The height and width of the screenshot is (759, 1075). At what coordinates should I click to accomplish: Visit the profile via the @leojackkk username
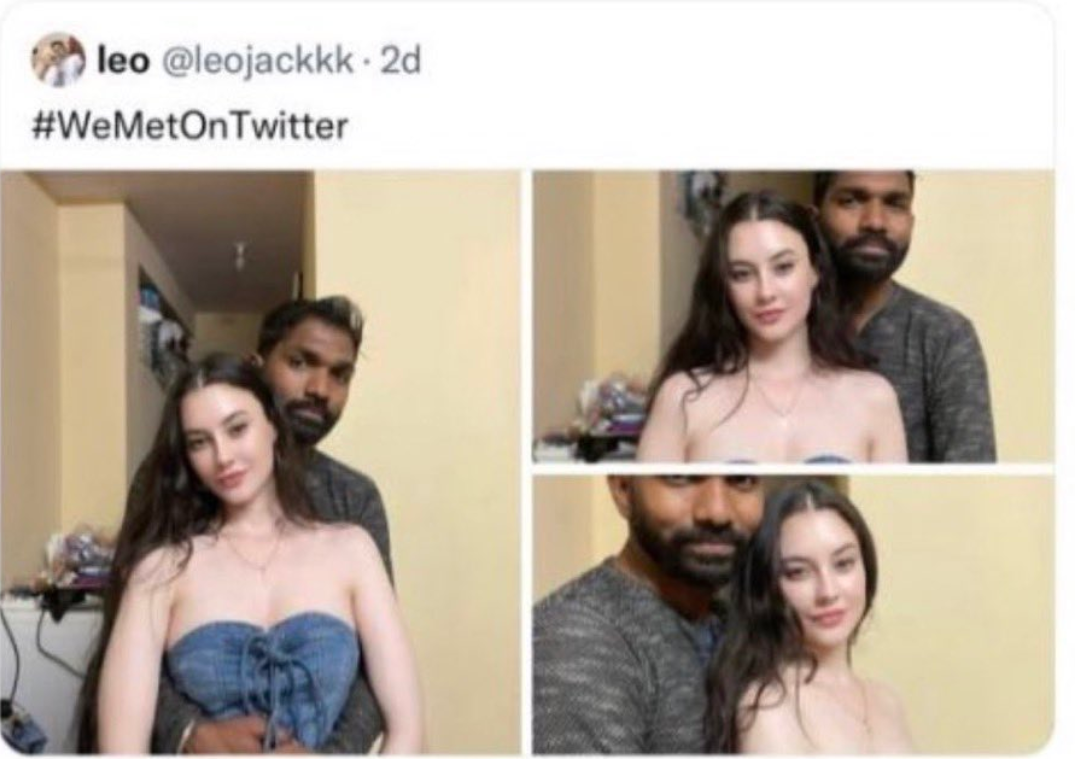coord(257,62)
